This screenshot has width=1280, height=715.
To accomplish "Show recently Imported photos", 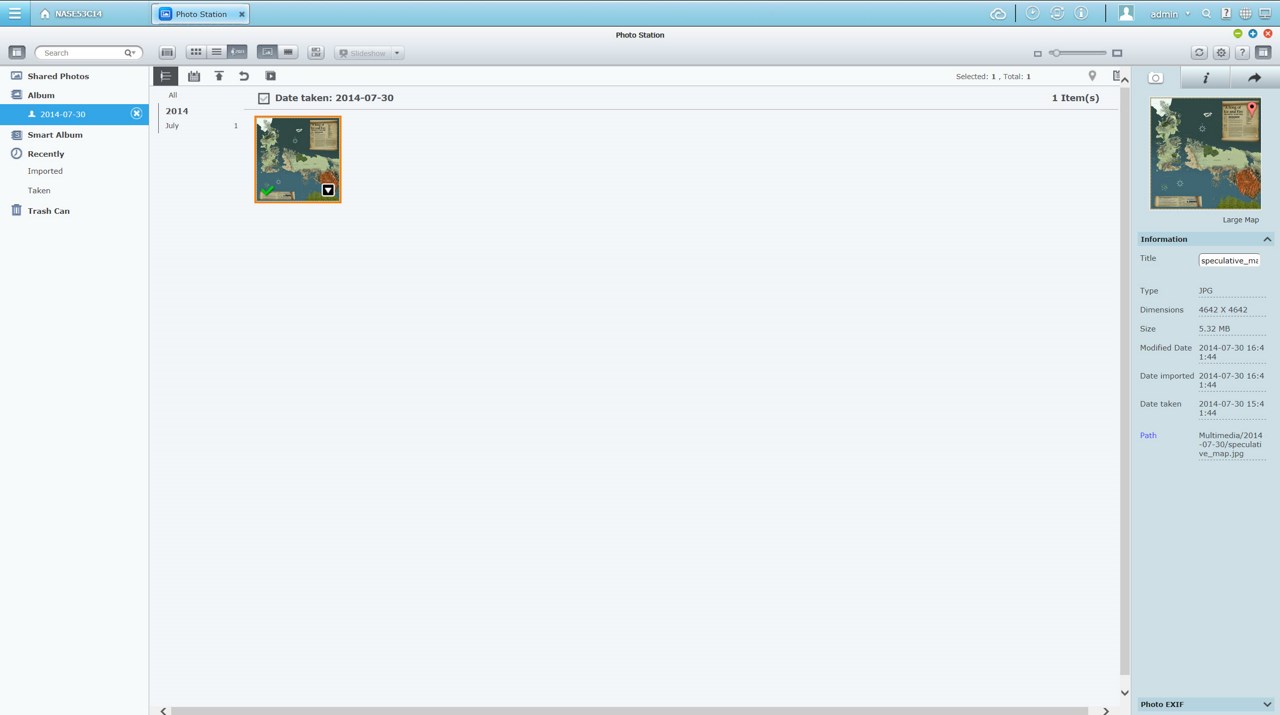I will coord(45,171).
